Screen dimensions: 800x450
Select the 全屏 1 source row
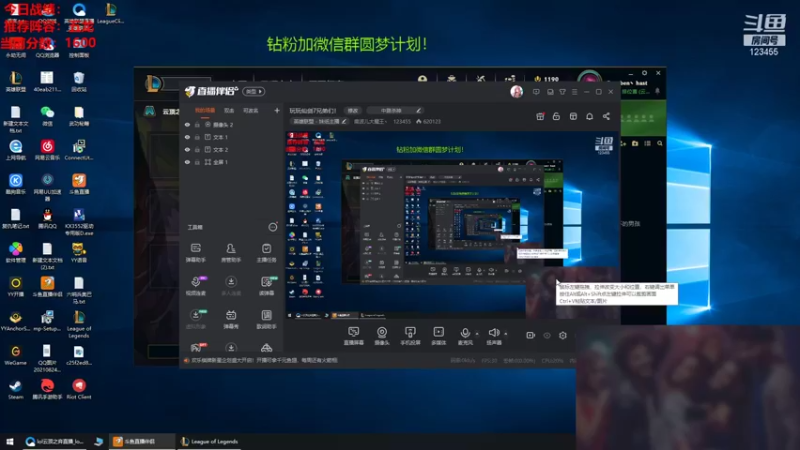point(232,162)
